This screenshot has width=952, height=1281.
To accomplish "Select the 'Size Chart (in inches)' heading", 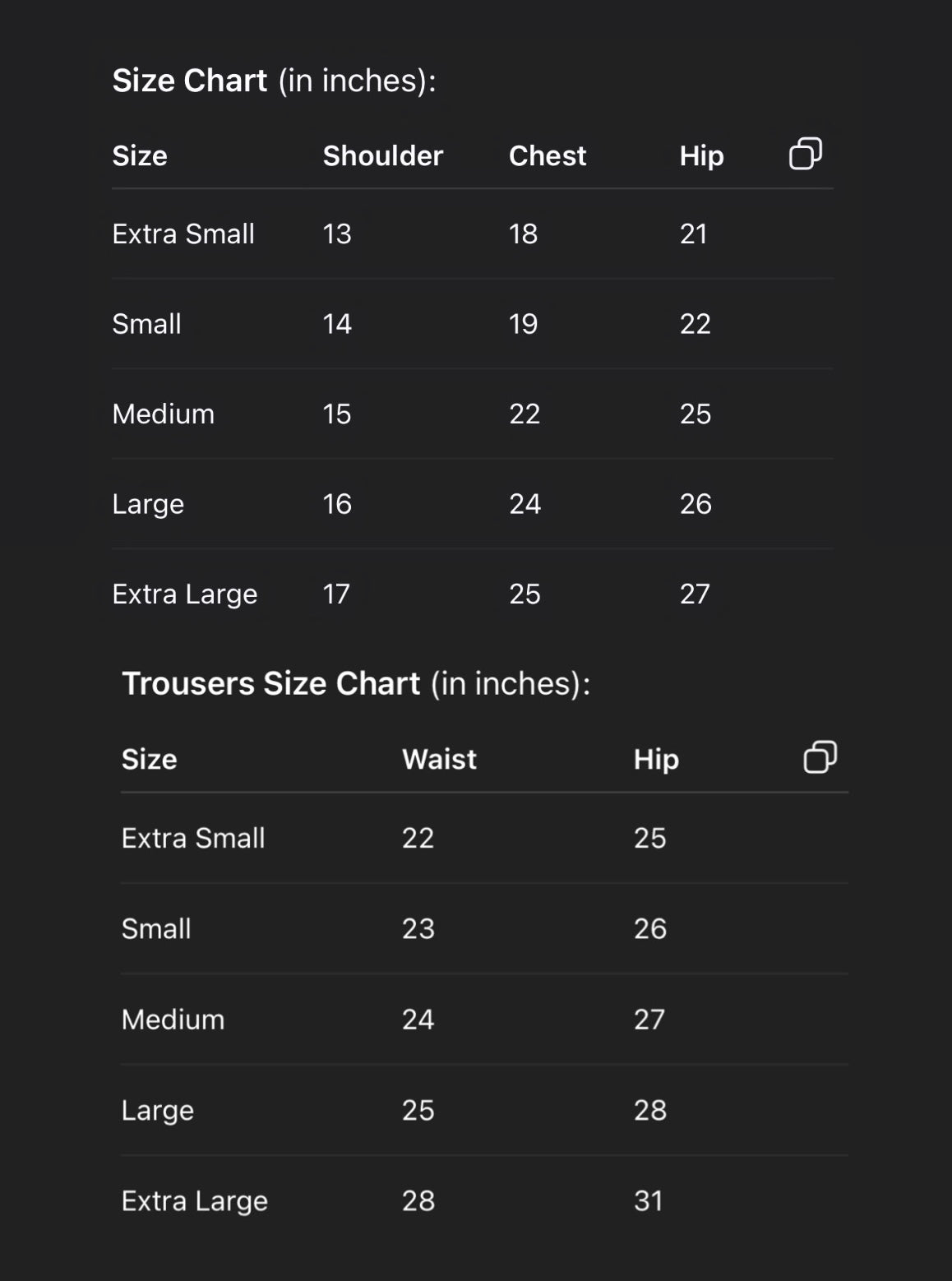I will tap(274, 81).
